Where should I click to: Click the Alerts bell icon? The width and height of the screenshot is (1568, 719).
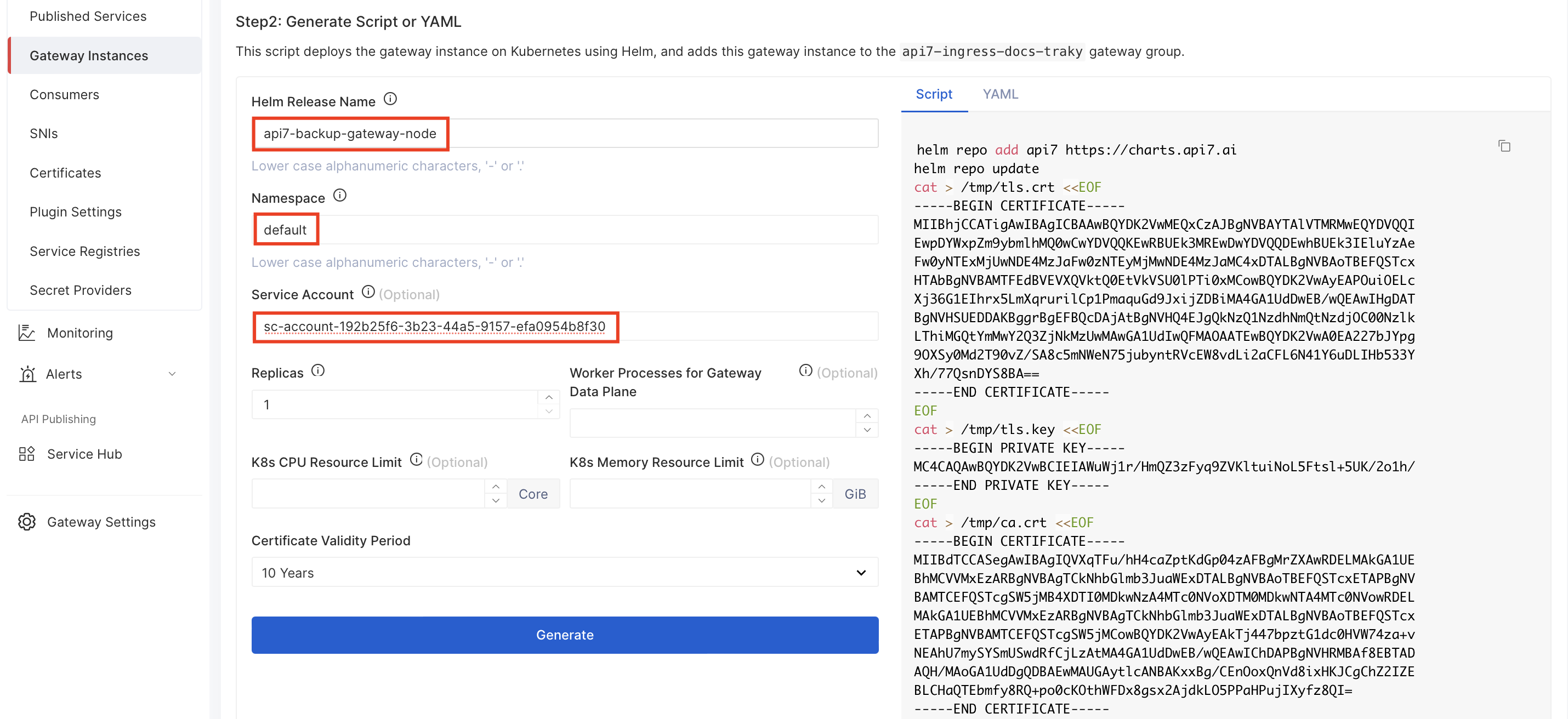coord(27,374)
